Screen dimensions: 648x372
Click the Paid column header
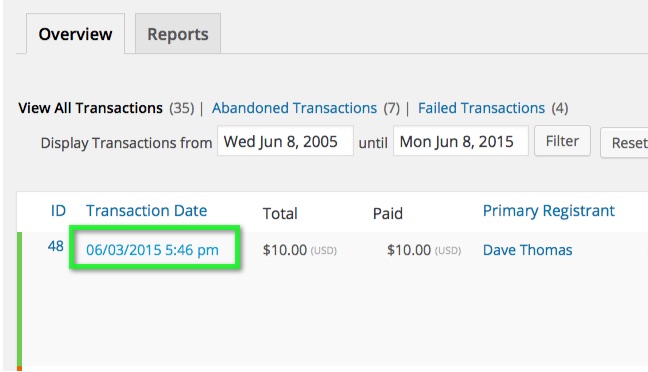(388, 213)
